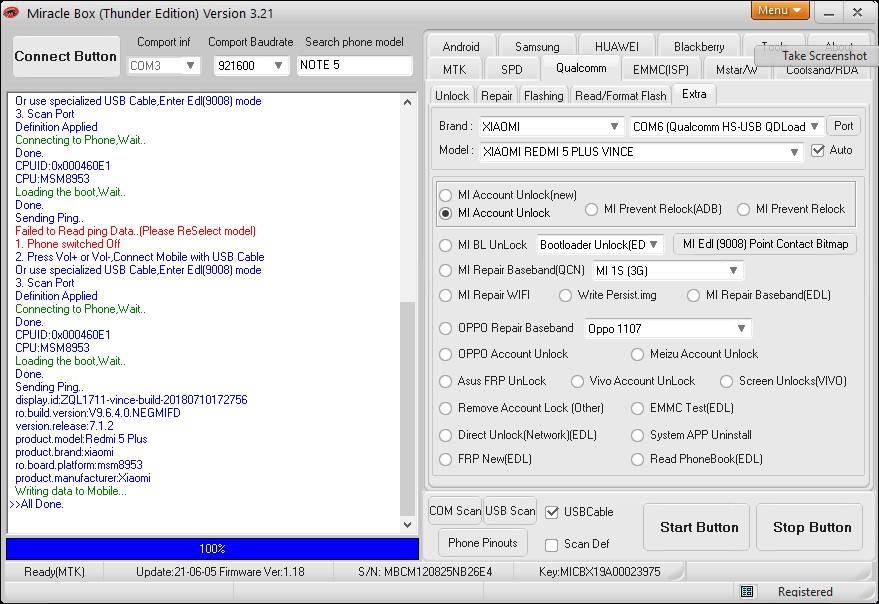879x604 pixels.
Task: Open the Comport Baudrate 921600 dropdown
Action: click(278, 66)
